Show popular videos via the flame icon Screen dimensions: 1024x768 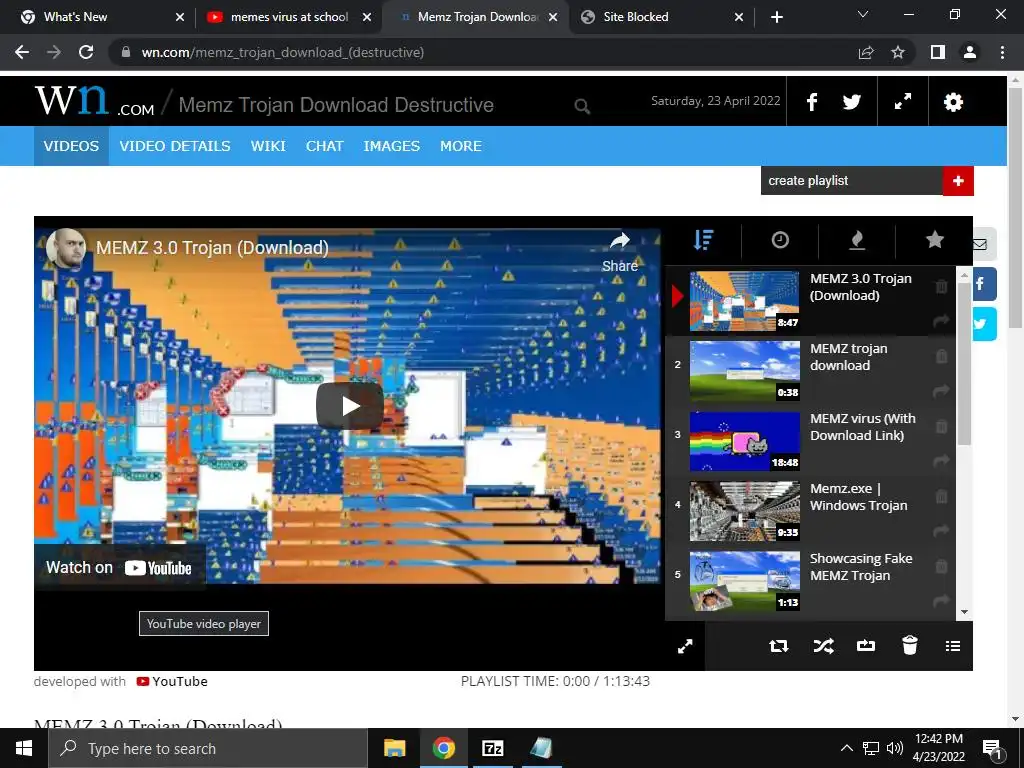click(x=857, y=240)
